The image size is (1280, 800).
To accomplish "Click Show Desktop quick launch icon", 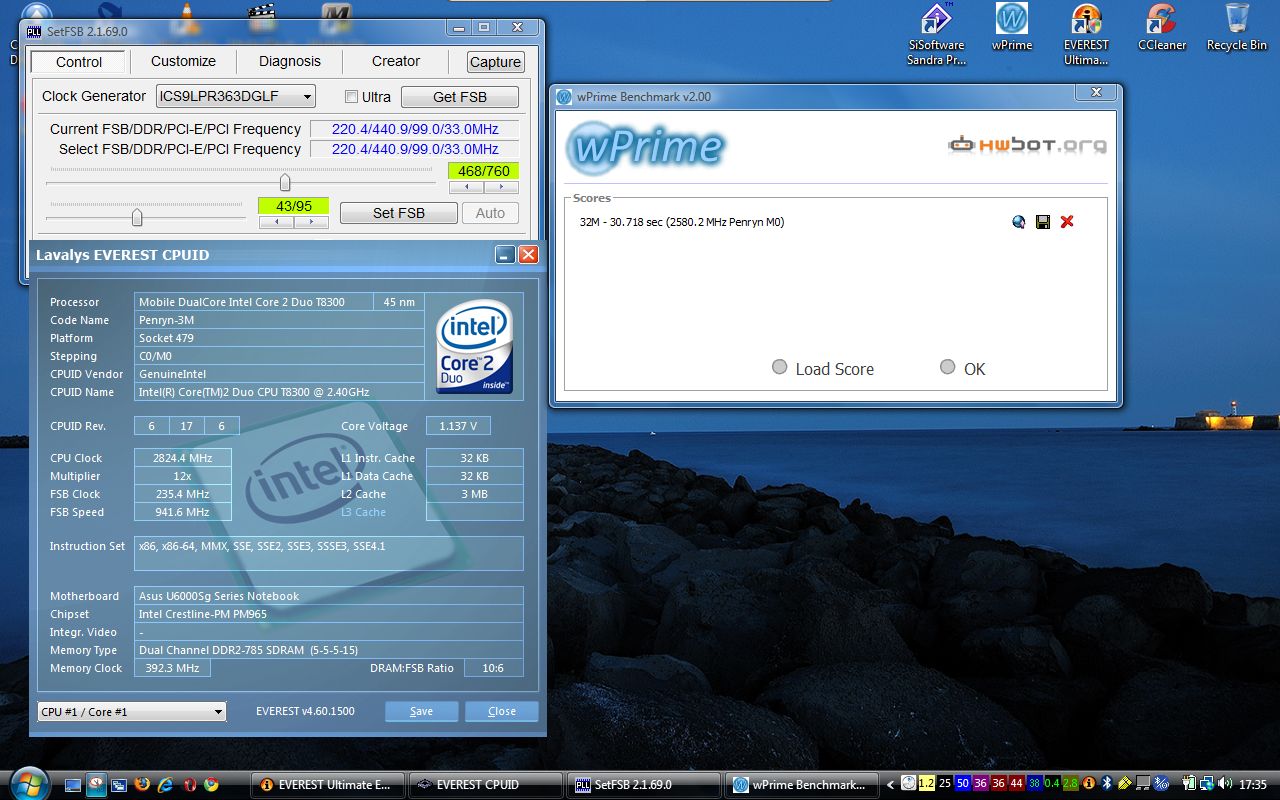I will coord(73,785).
